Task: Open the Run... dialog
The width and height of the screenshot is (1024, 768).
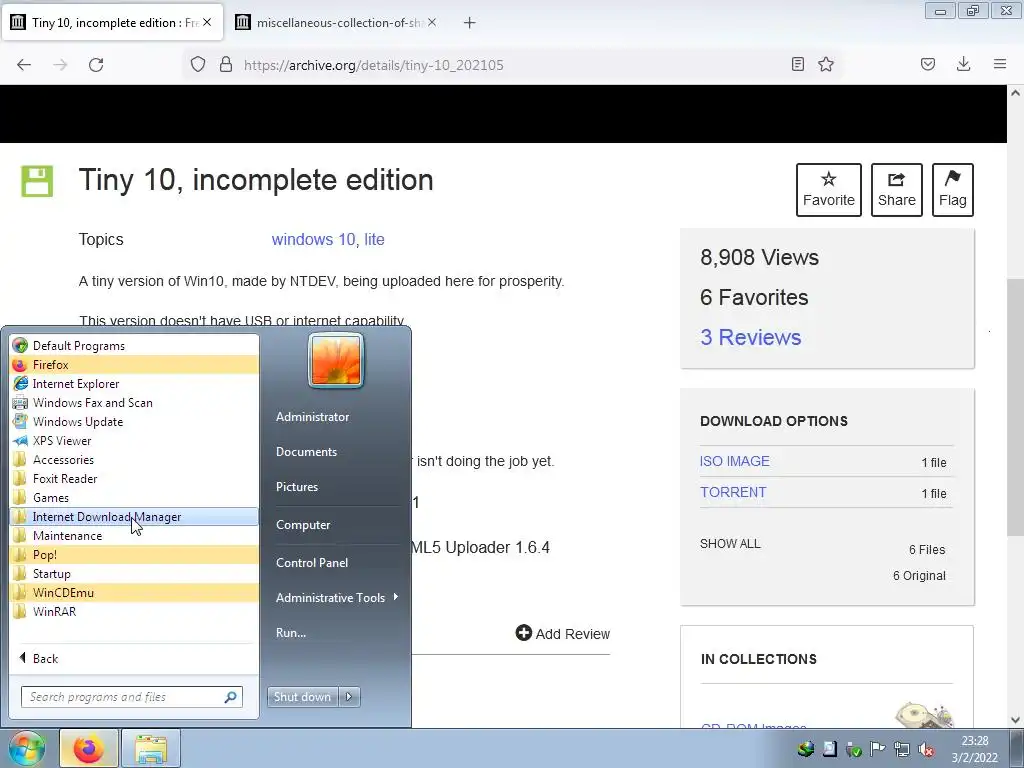Action: 291,633
